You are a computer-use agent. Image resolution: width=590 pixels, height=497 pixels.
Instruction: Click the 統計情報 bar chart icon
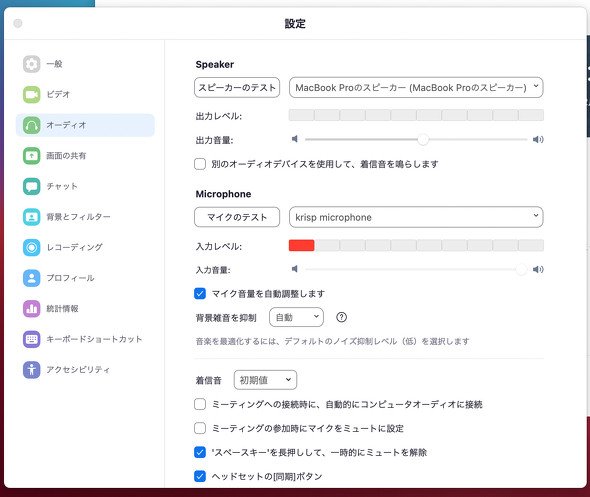32,309
